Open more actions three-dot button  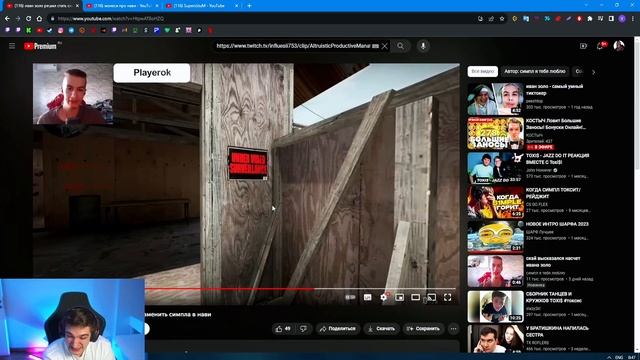point(453,329)
